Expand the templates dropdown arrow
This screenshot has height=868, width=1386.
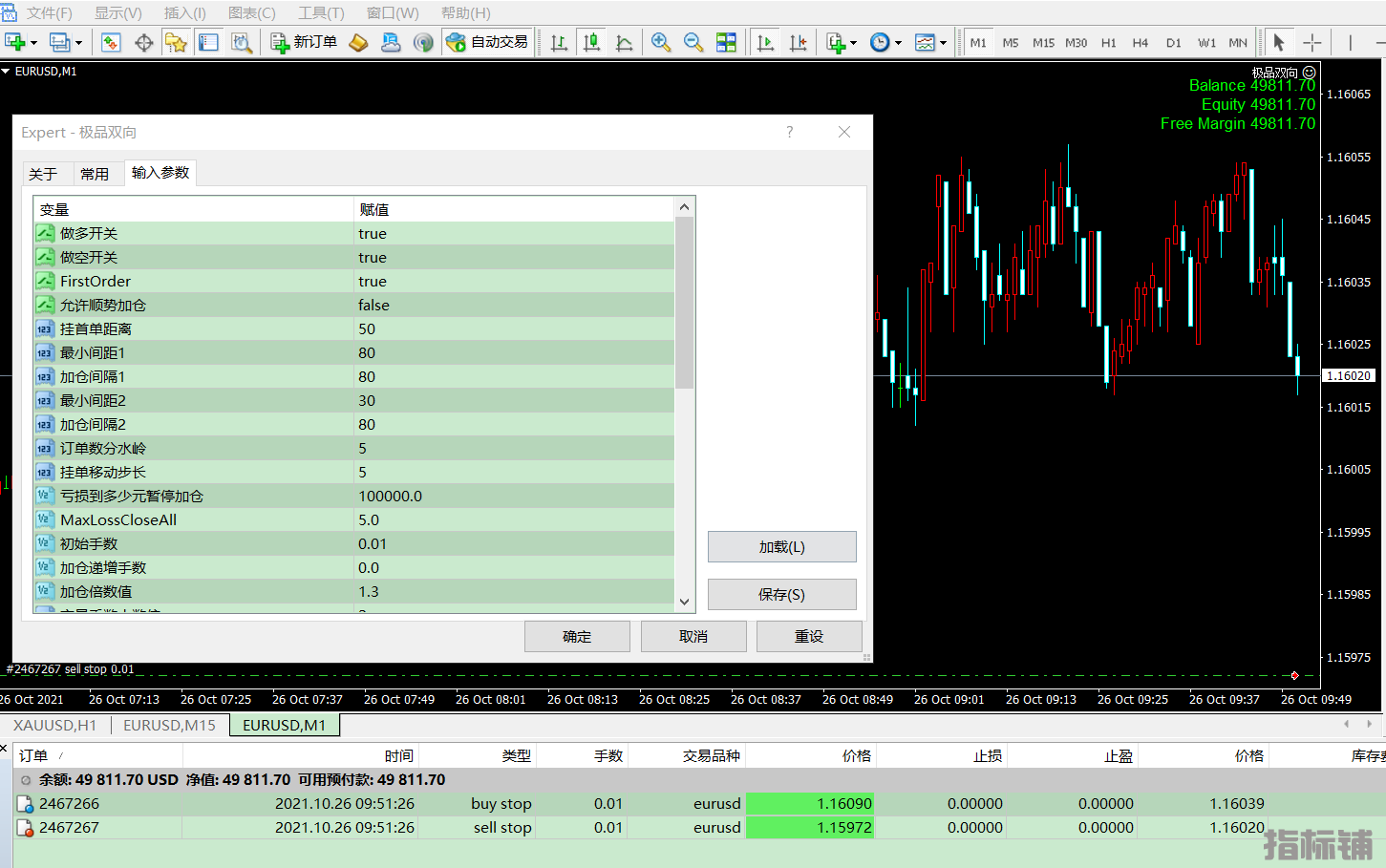[x=943, y=43]
